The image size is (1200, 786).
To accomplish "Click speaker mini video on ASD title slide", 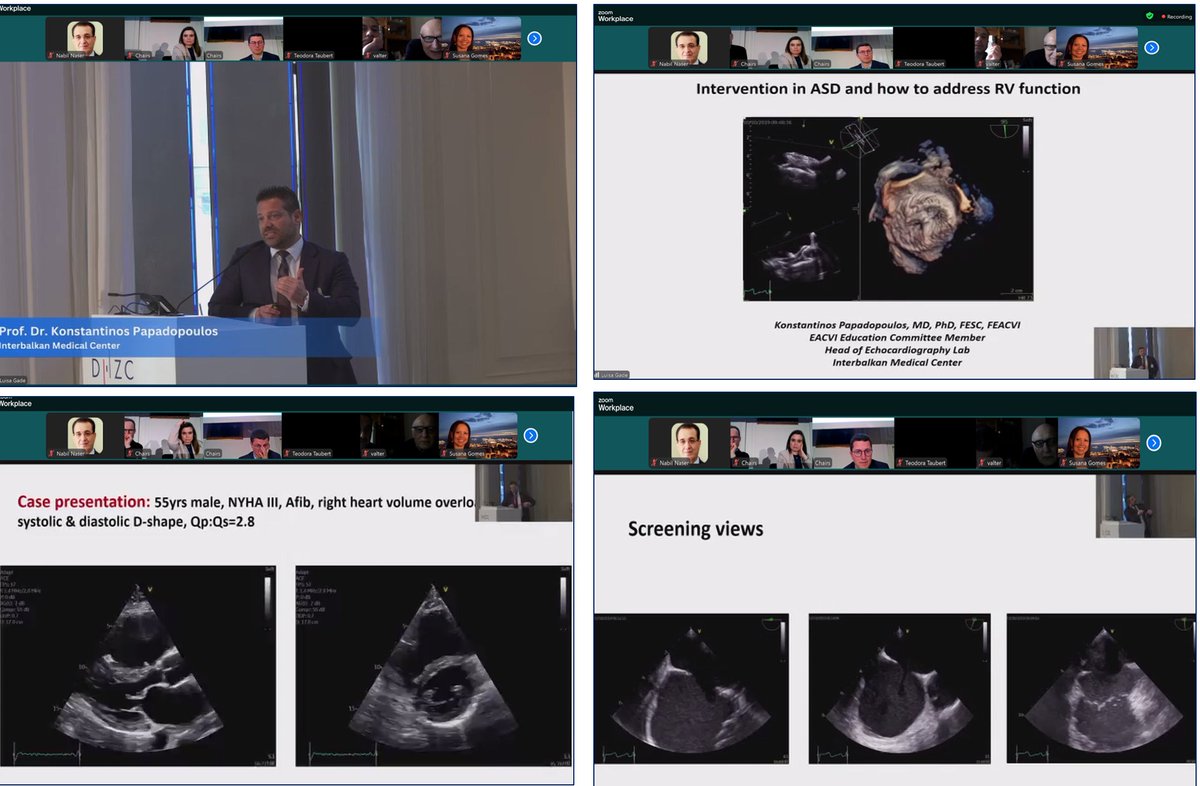I will (1143, 353).
